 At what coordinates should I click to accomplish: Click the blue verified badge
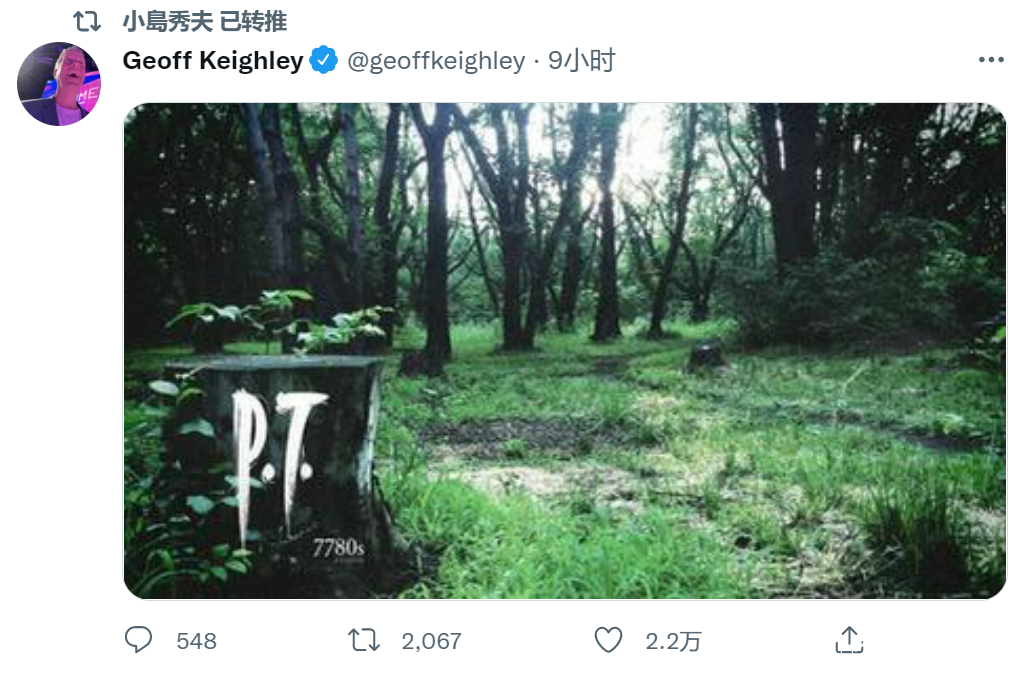click(x=323, y=61)
